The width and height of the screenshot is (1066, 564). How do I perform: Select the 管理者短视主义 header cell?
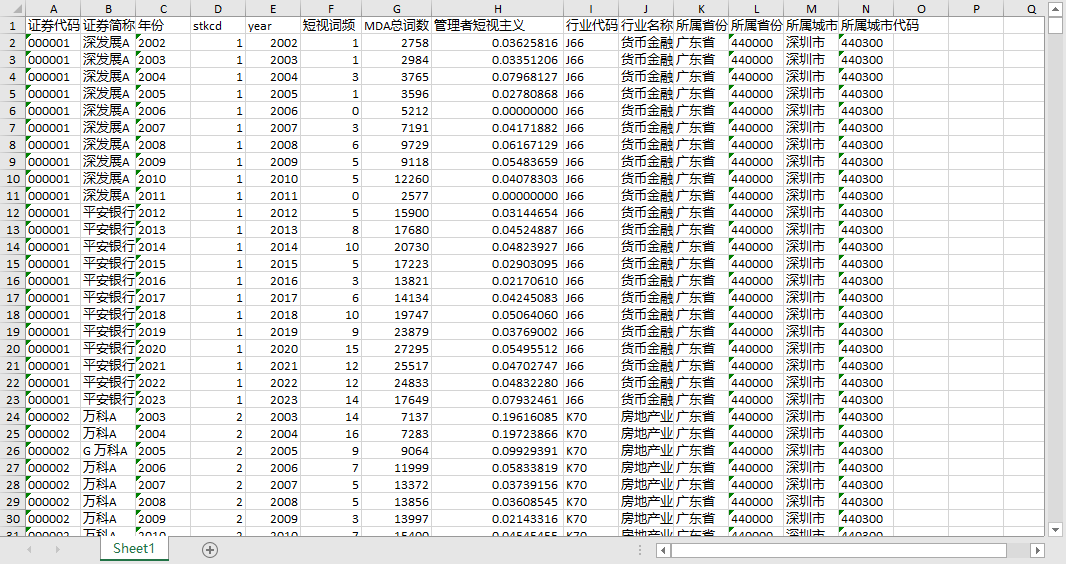coord(498,26)
